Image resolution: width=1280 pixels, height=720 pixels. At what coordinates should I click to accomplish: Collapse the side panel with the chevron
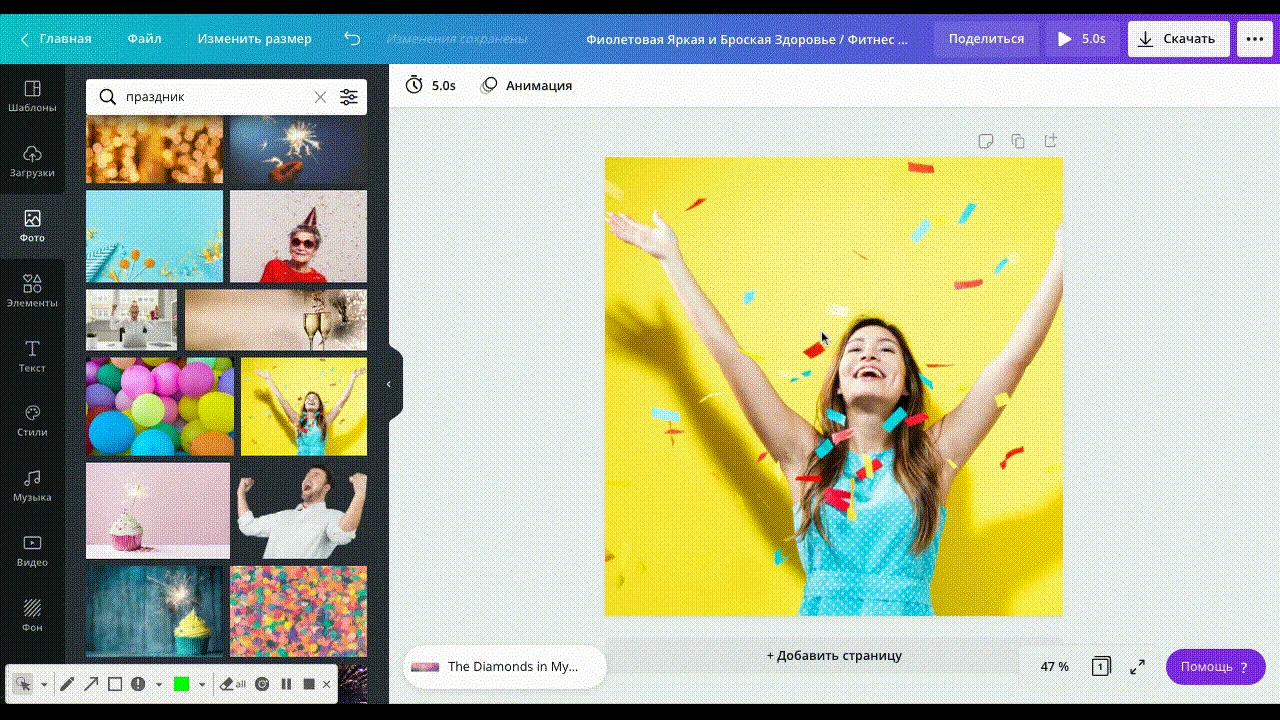(x=389, y=384)
